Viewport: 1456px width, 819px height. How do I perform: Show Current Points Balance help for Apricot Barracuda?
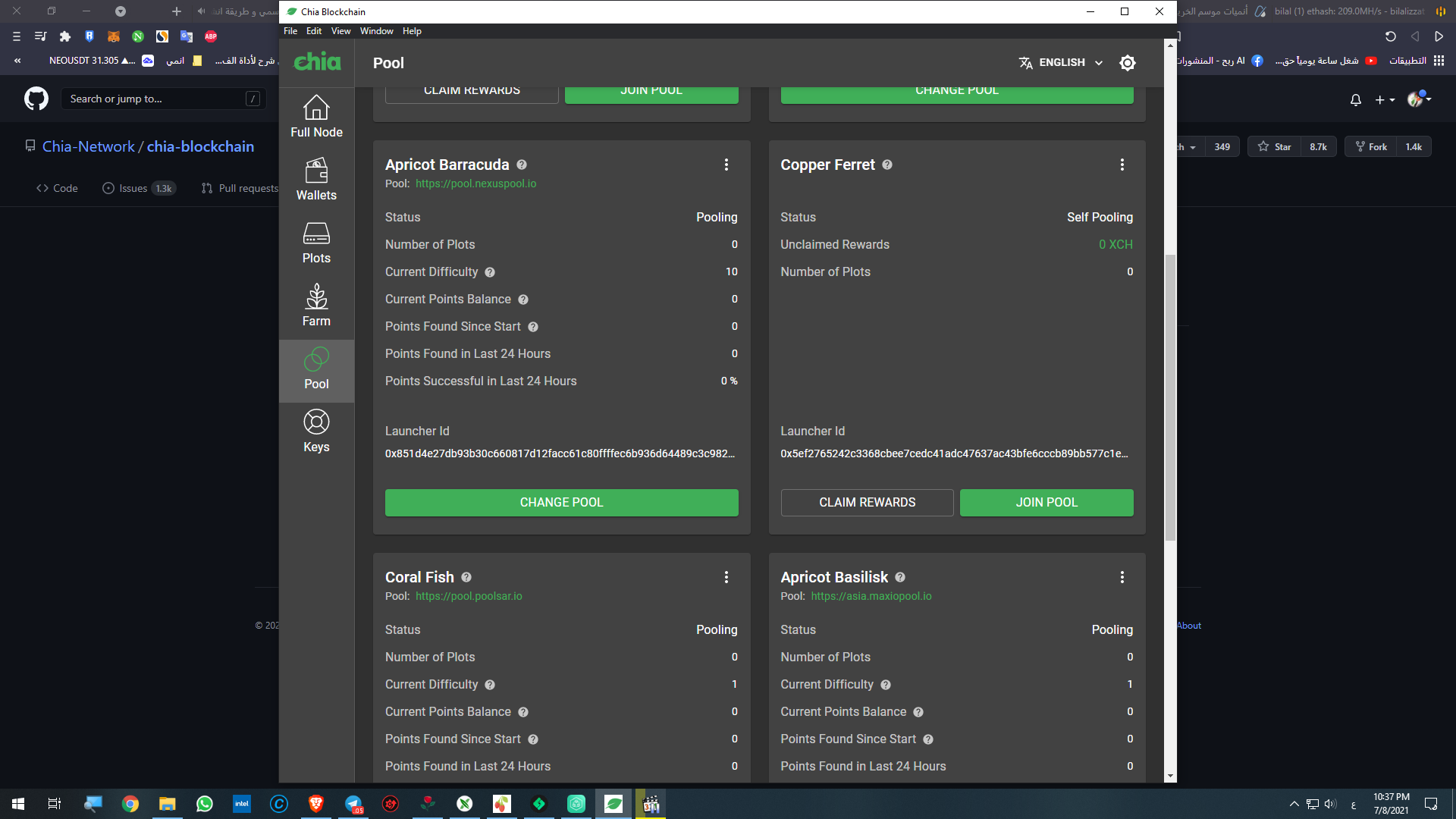point(523,300)
